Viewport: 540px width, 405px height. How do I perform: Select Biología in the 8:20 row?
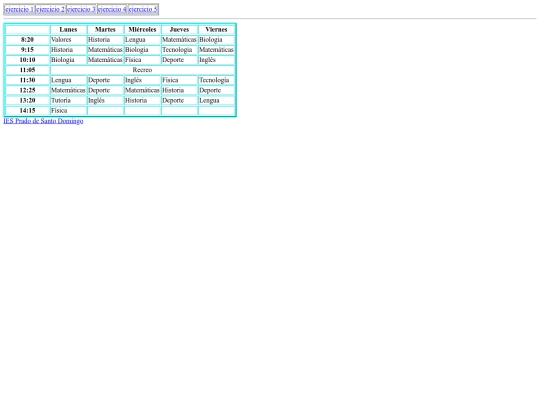(x=216, y=40)
